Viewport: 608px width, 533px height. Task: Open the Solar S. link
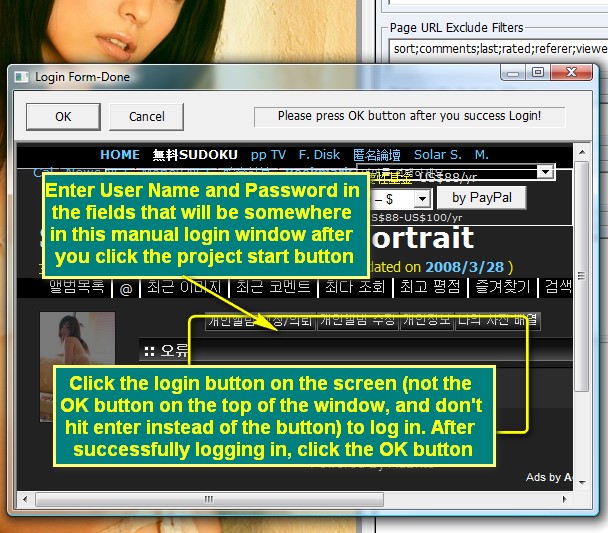click(438, 155)
